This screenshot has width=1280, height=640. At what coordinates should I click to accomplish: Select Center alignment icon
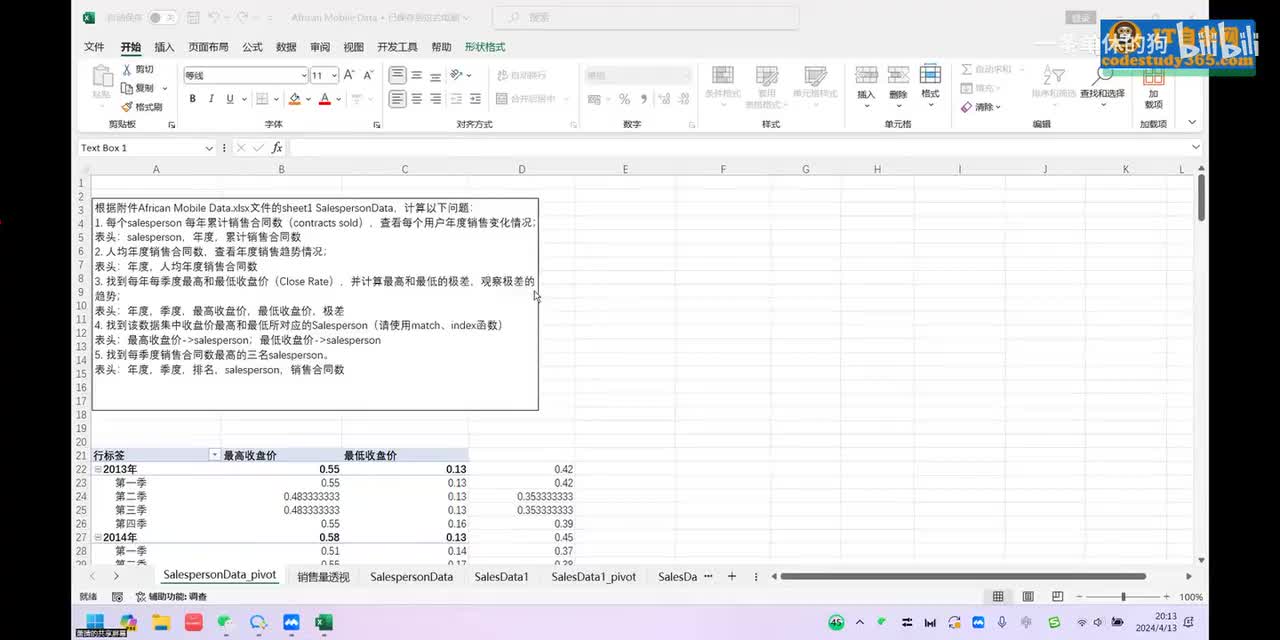coord(417,99)
